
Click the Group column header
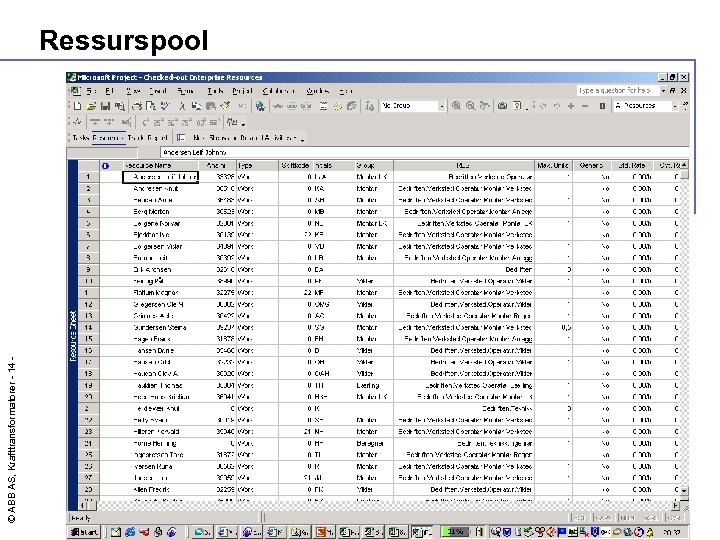click(x=374, y=165)
